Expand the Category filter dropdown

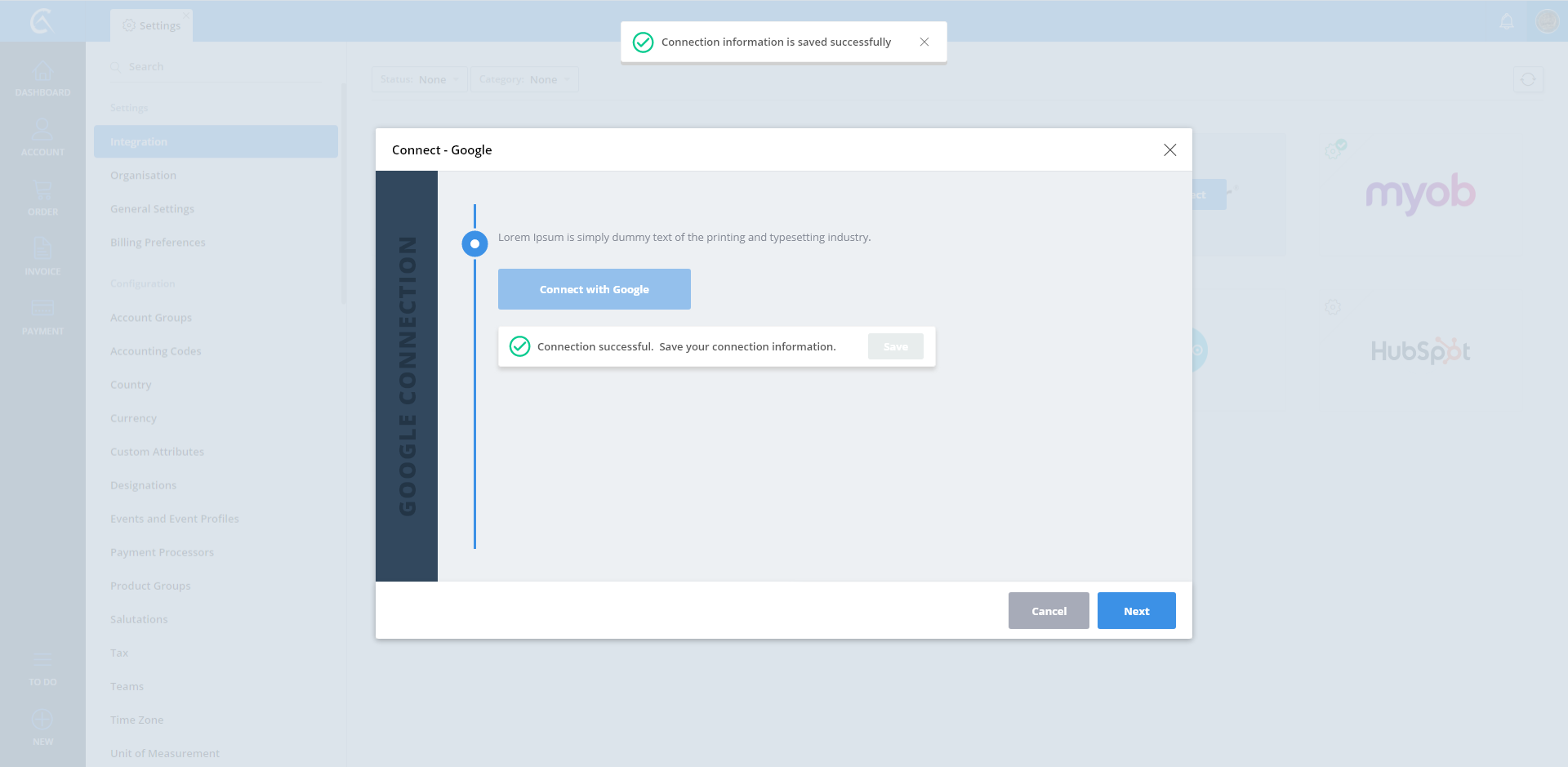point(524,79)
